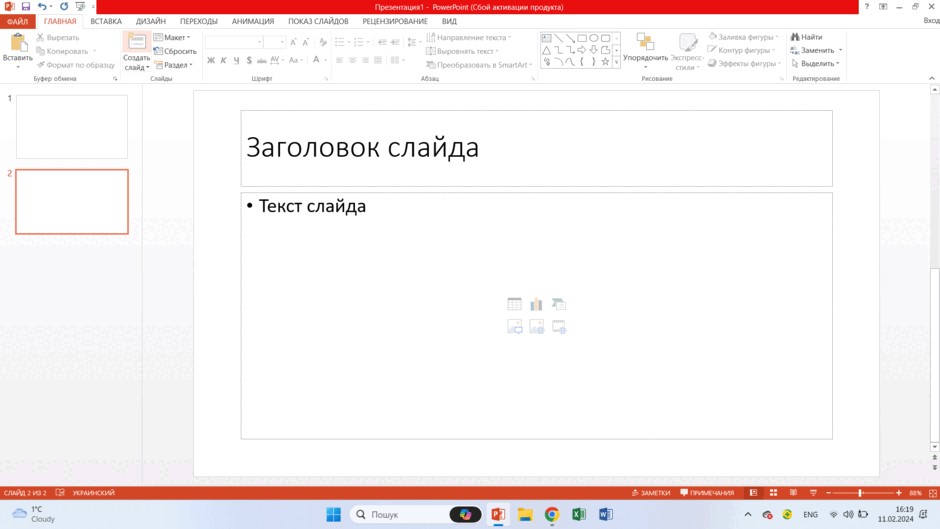The image size is (940, 529).
Task: Switch to ВСТАВКА tab
Action: (106, 21)
